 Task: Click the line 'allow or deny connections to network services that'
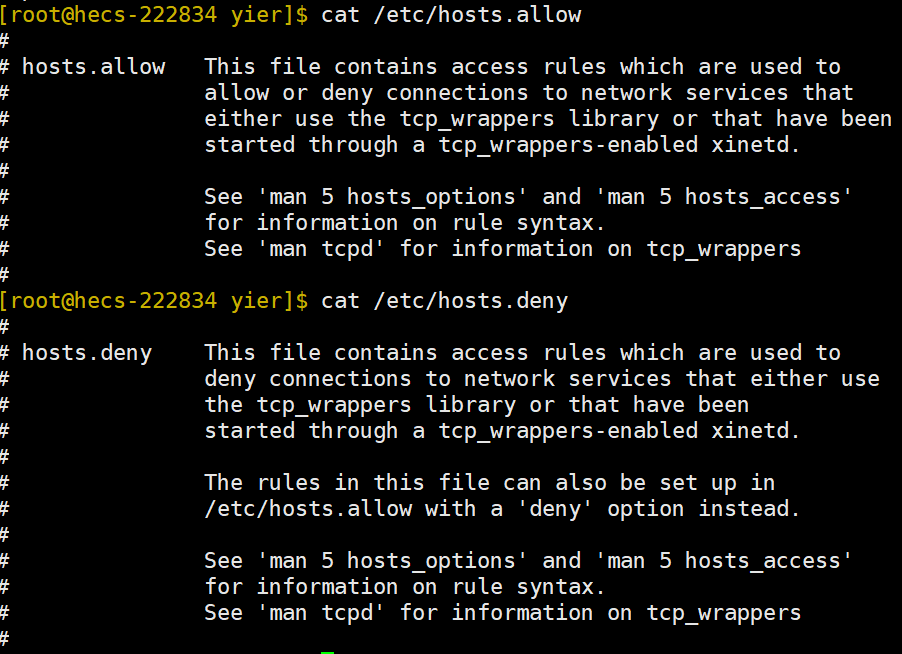(x=529, y=93)
